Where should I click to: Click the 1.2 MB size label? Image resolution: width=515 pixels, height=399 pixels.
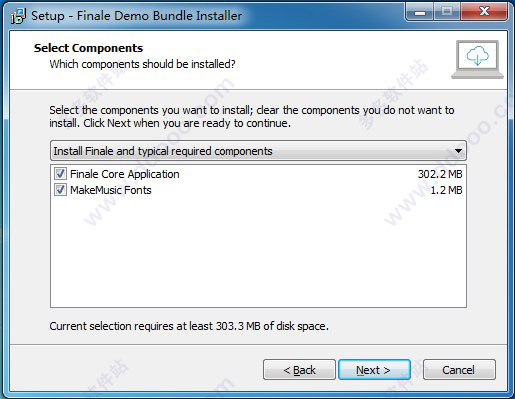pos(446,190)
